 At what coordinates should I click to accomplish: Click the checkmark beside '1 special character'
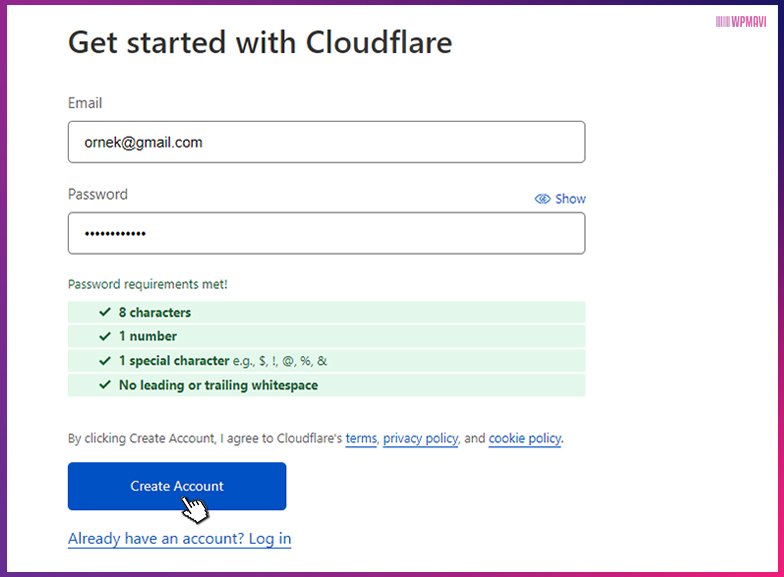104,360
